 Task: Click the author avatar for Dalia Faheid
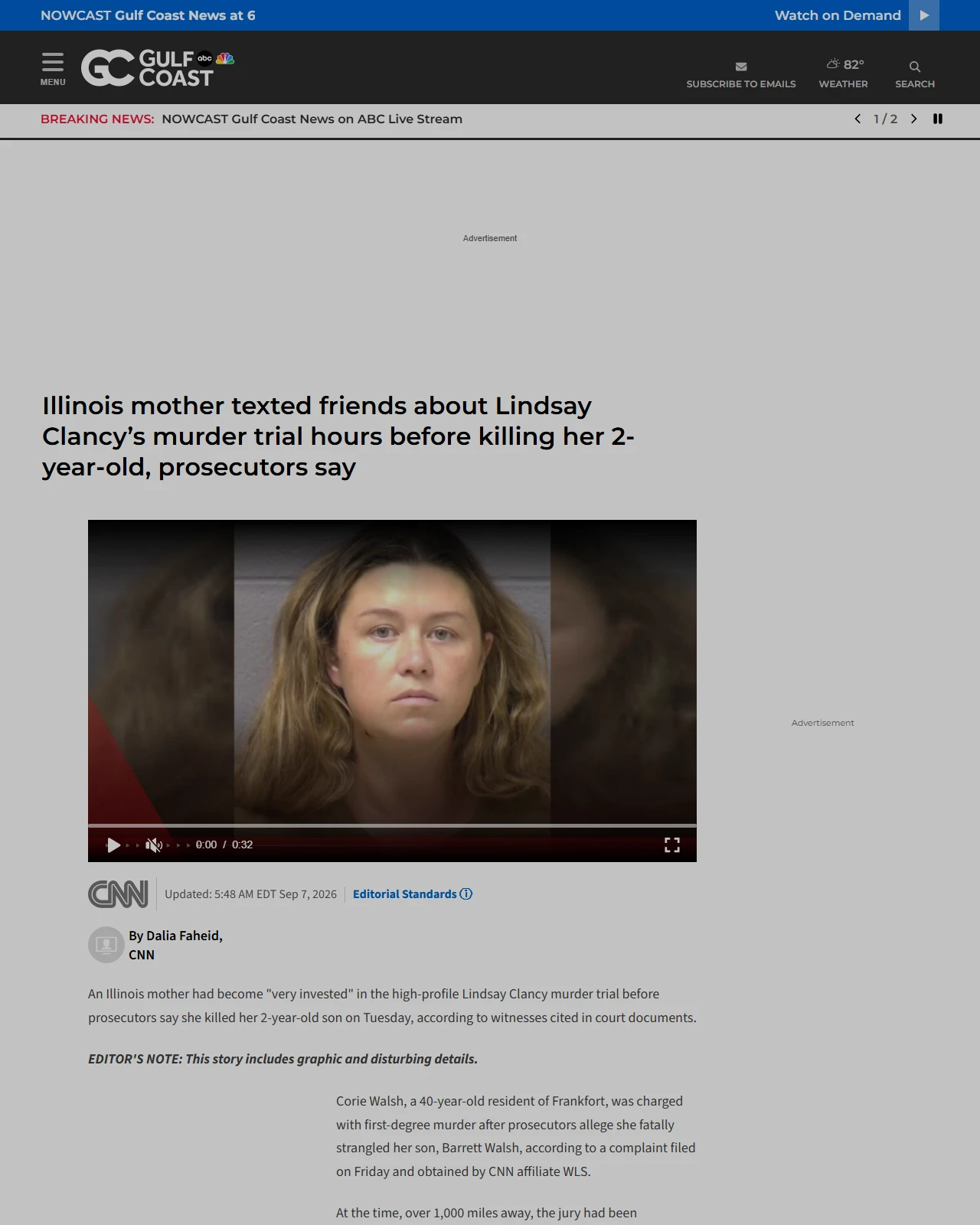(106, 945)
